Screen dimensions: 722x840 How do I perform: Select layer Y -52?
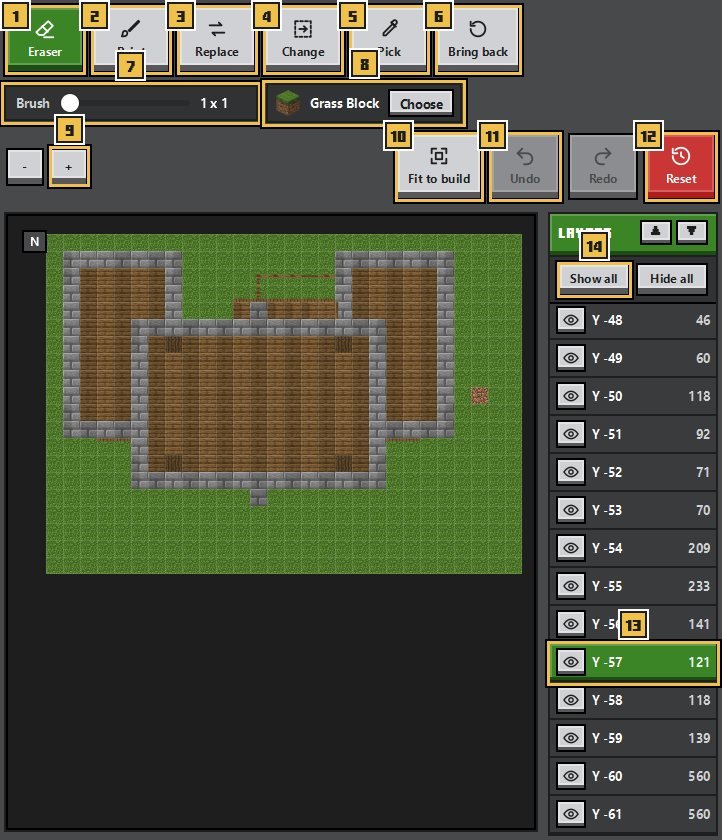pos(633,472)
